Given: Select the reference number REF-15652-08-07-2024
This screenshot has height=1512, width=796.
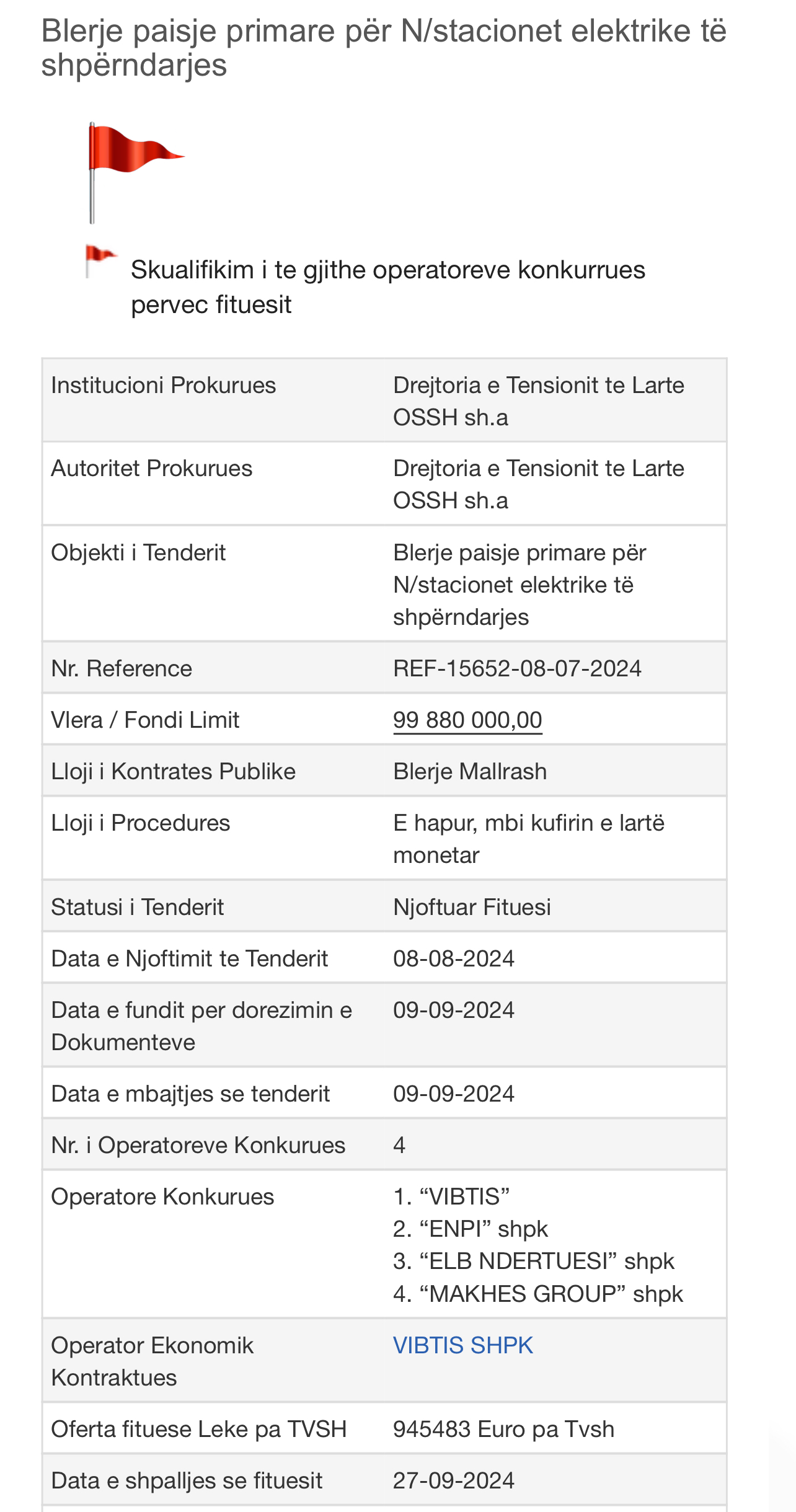Looking at the screenshot, I should (517, 668).
